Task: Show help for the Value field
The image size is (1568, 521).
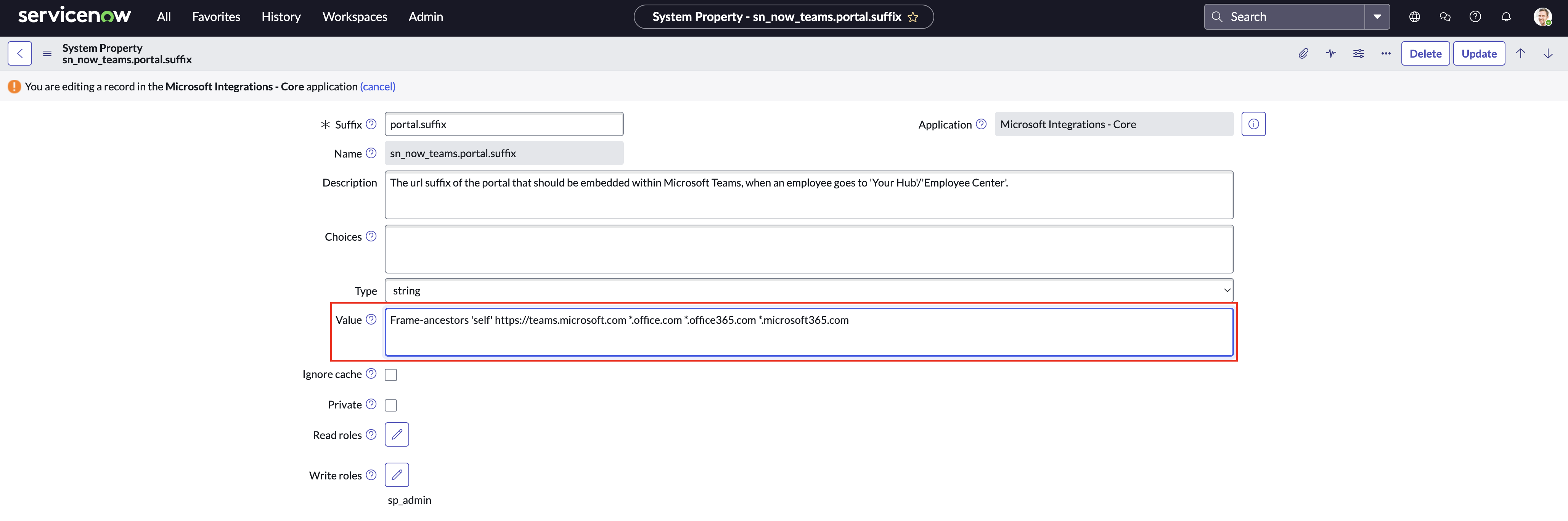Action: 371,319
